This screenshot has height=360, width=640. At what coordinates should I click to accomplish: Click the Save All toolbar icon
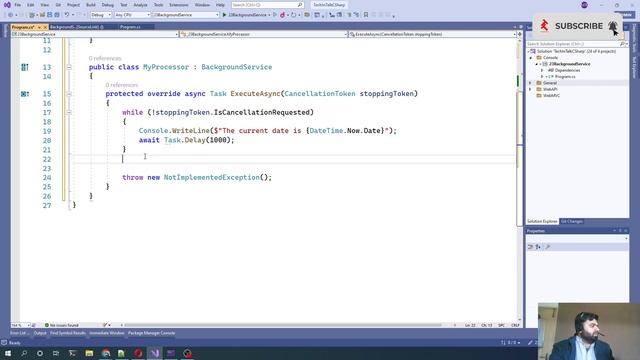[x=57, y=15]
